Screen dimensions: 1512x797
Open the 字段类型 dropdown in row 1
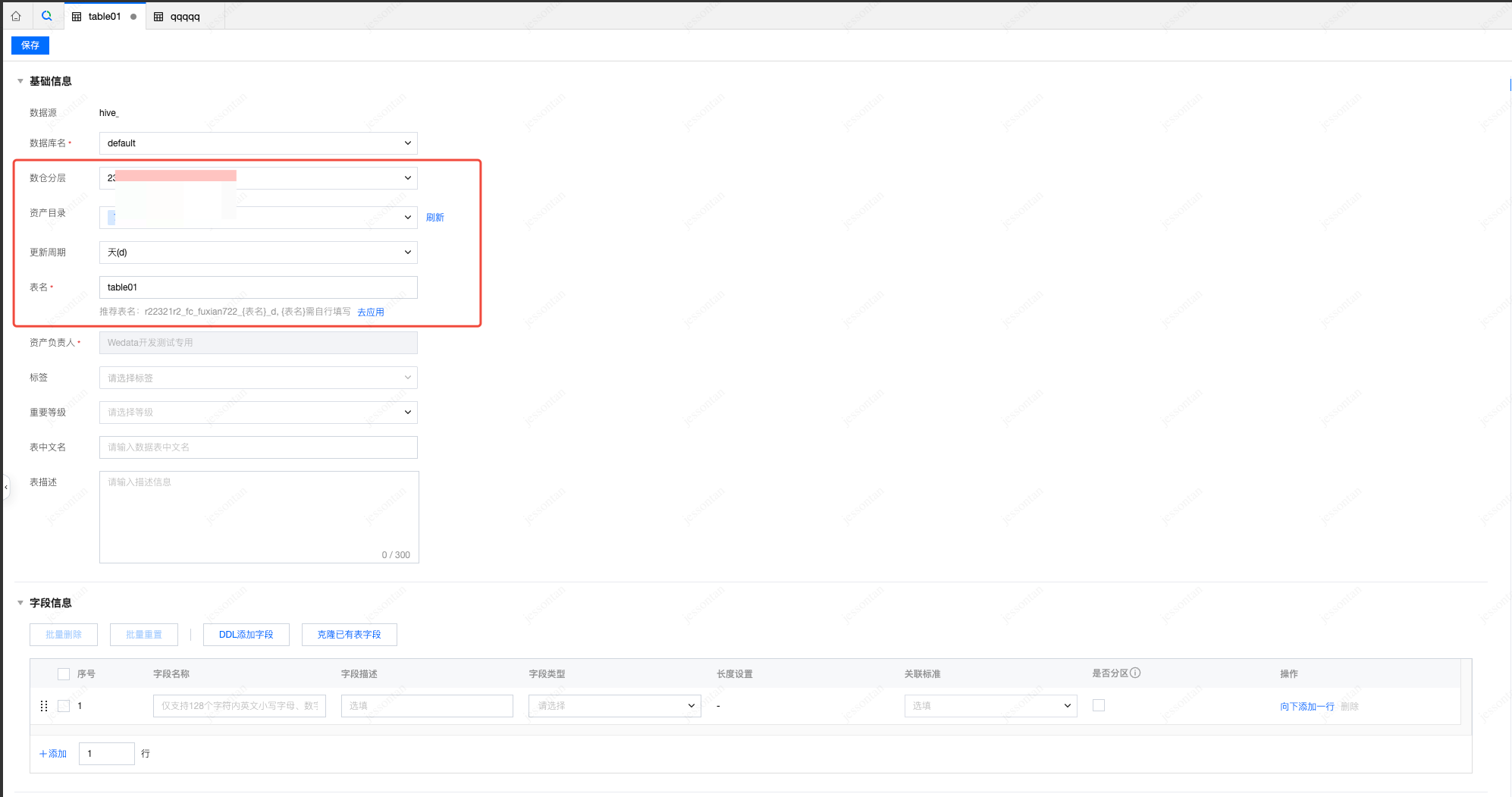click(615, 706)
